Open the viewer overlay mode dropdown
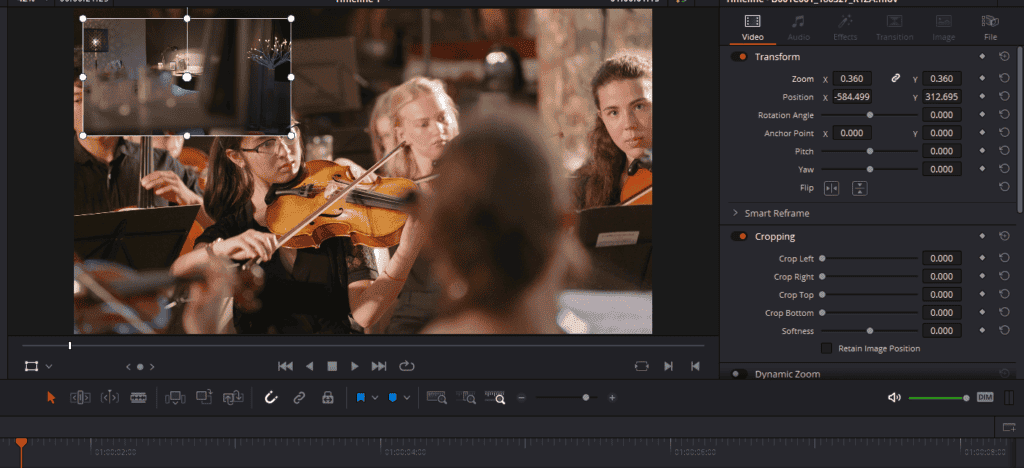Screen dimensions: 1024x468 [49, 367]
